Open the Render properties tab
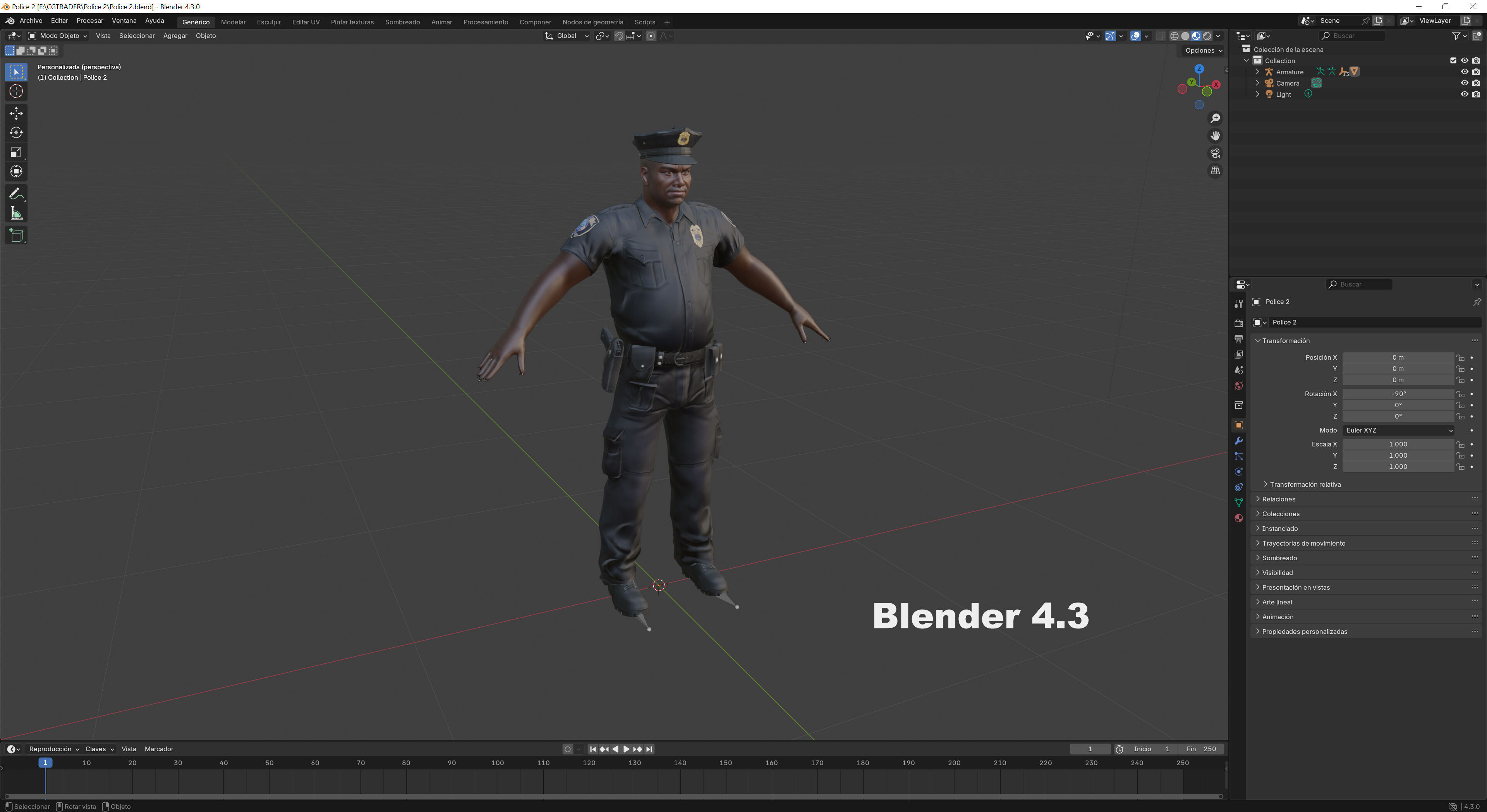Image resolution: width=1487 pixels, height=812 pixels. 1238,324
